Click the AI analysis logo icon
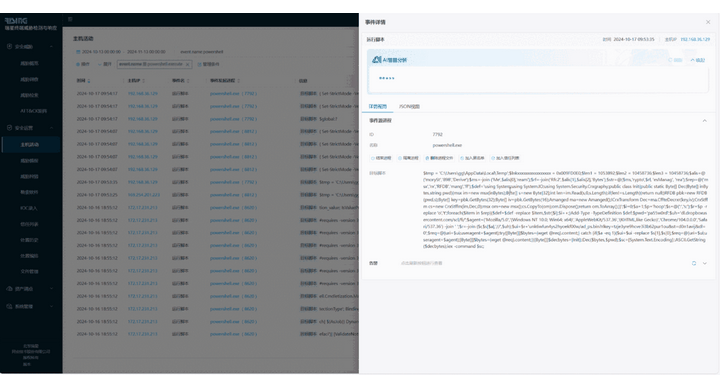 point(377,60)
